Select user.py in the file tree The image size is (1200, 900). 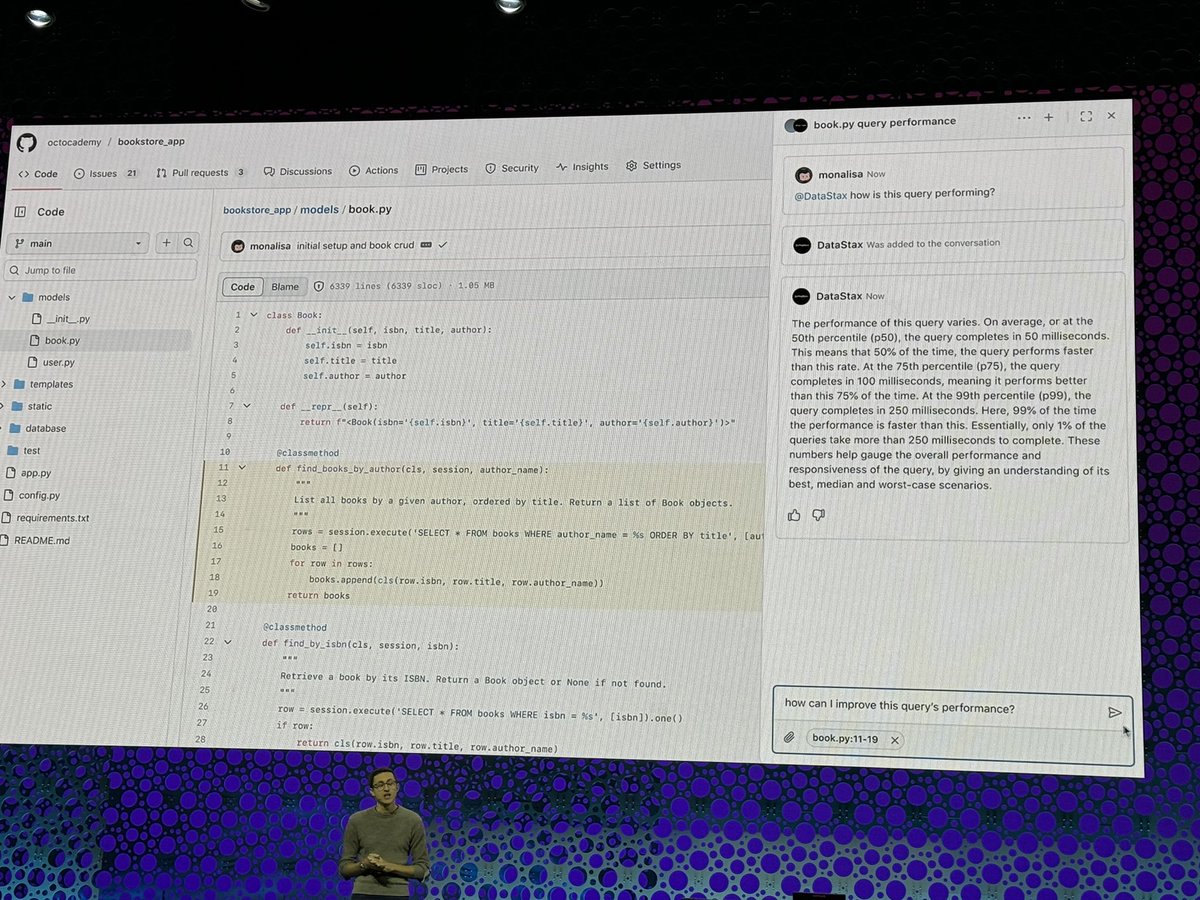[51, 362]
